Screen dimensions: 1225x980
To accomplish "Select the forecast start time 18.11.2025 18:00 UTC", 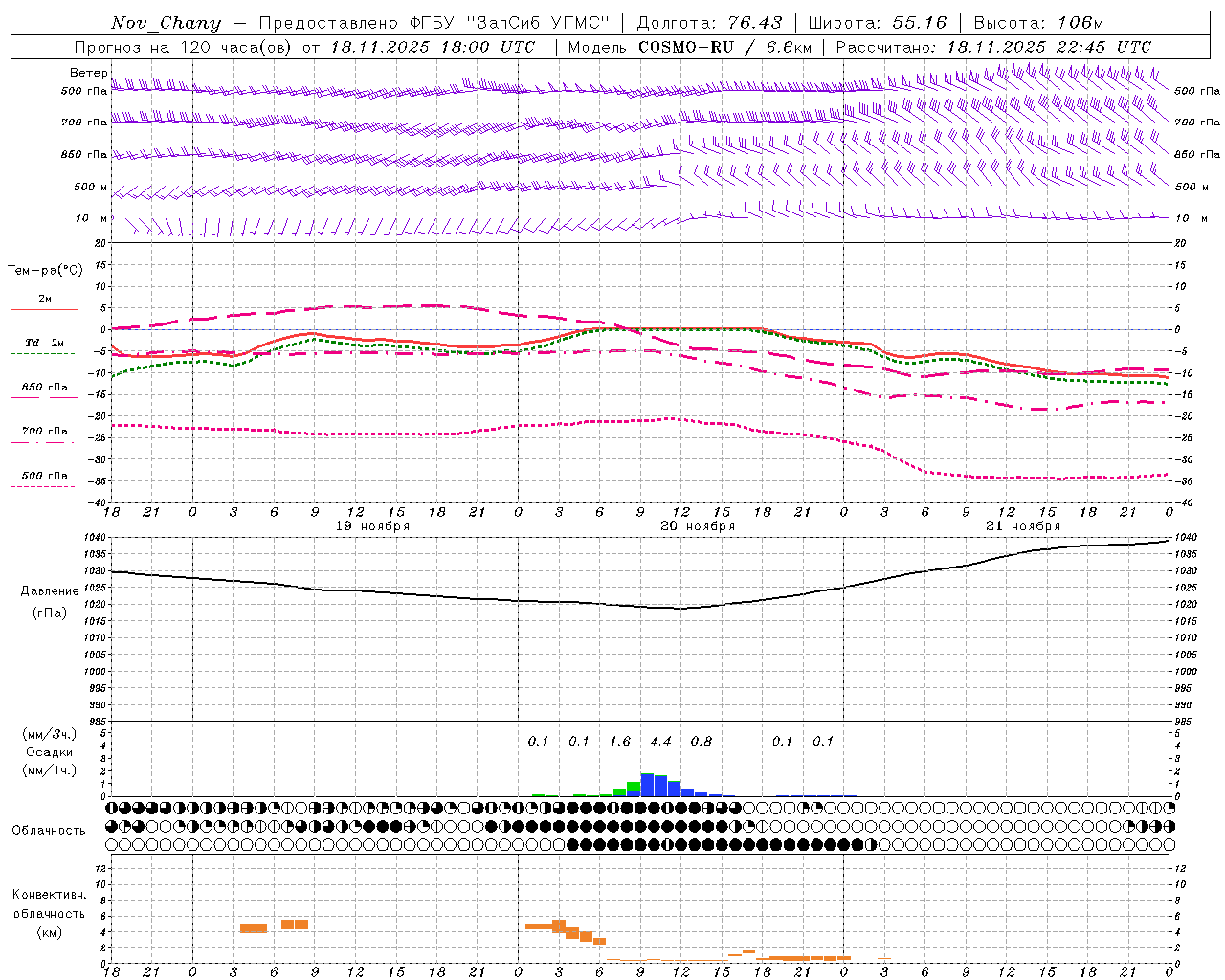I will [433, 47].
